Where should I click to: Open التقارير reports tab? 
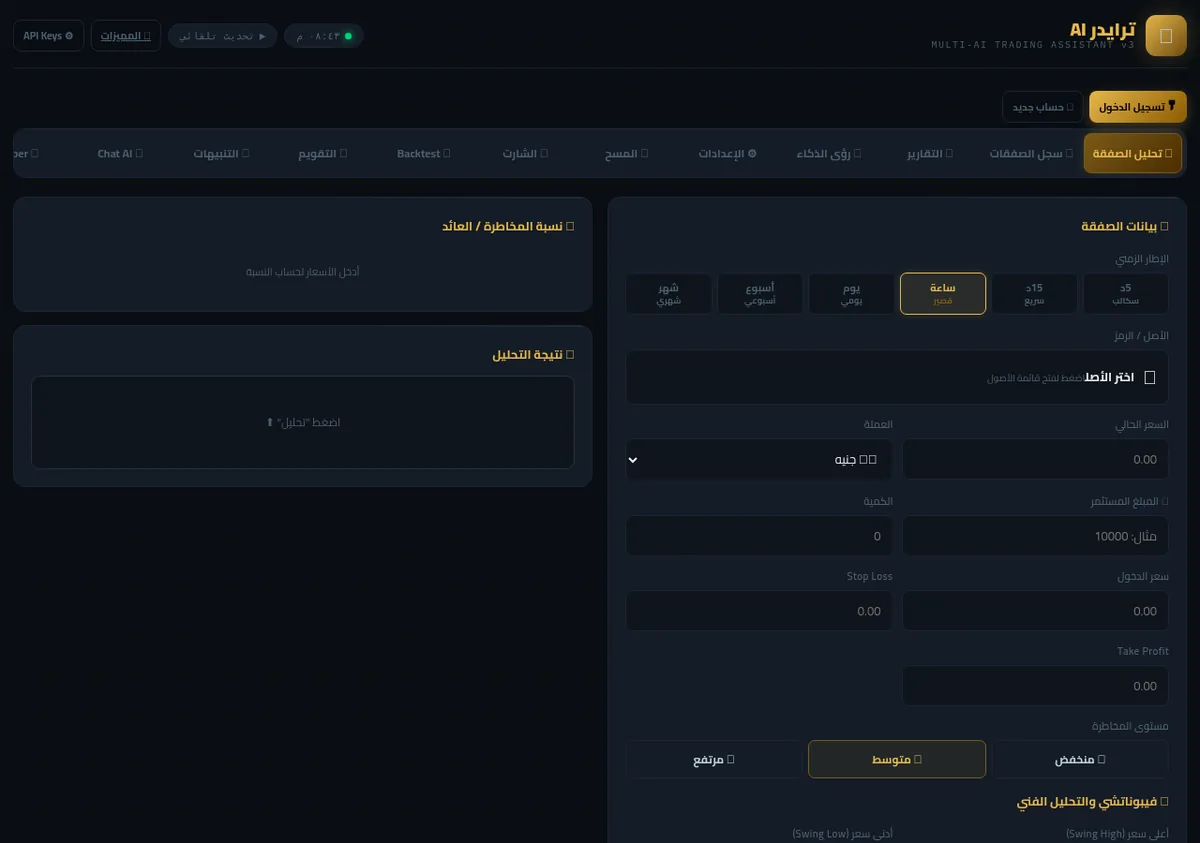(x=930, y=154)
